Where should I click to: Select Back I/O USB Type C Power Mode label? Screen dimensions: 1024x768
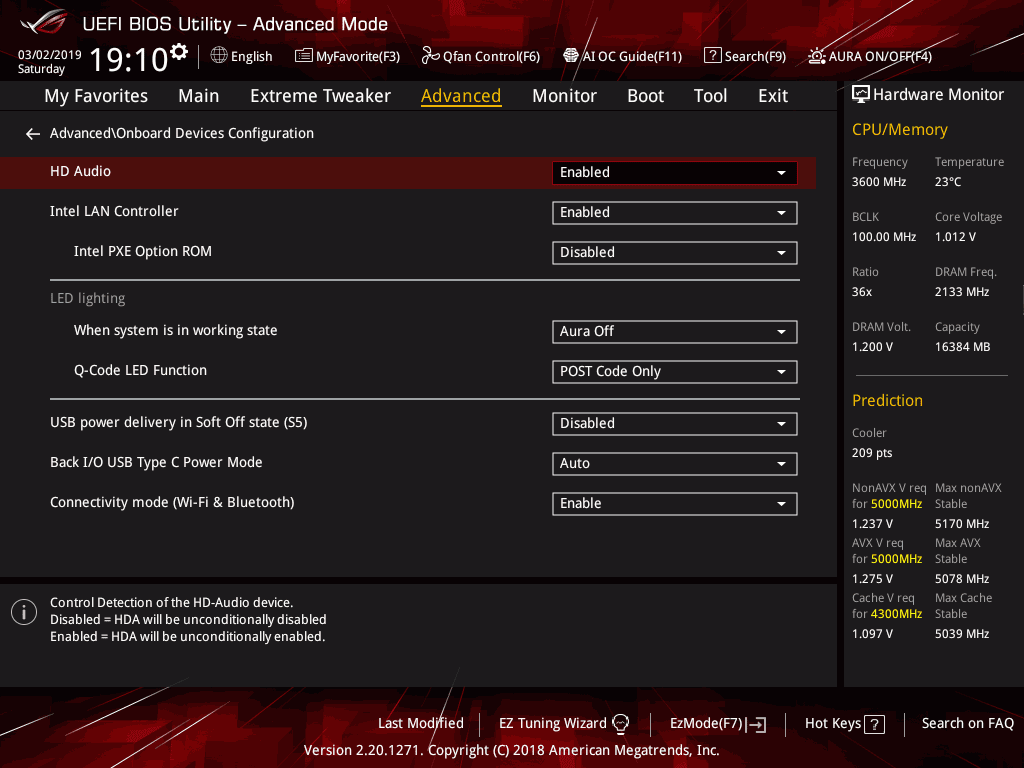point(156,462)
